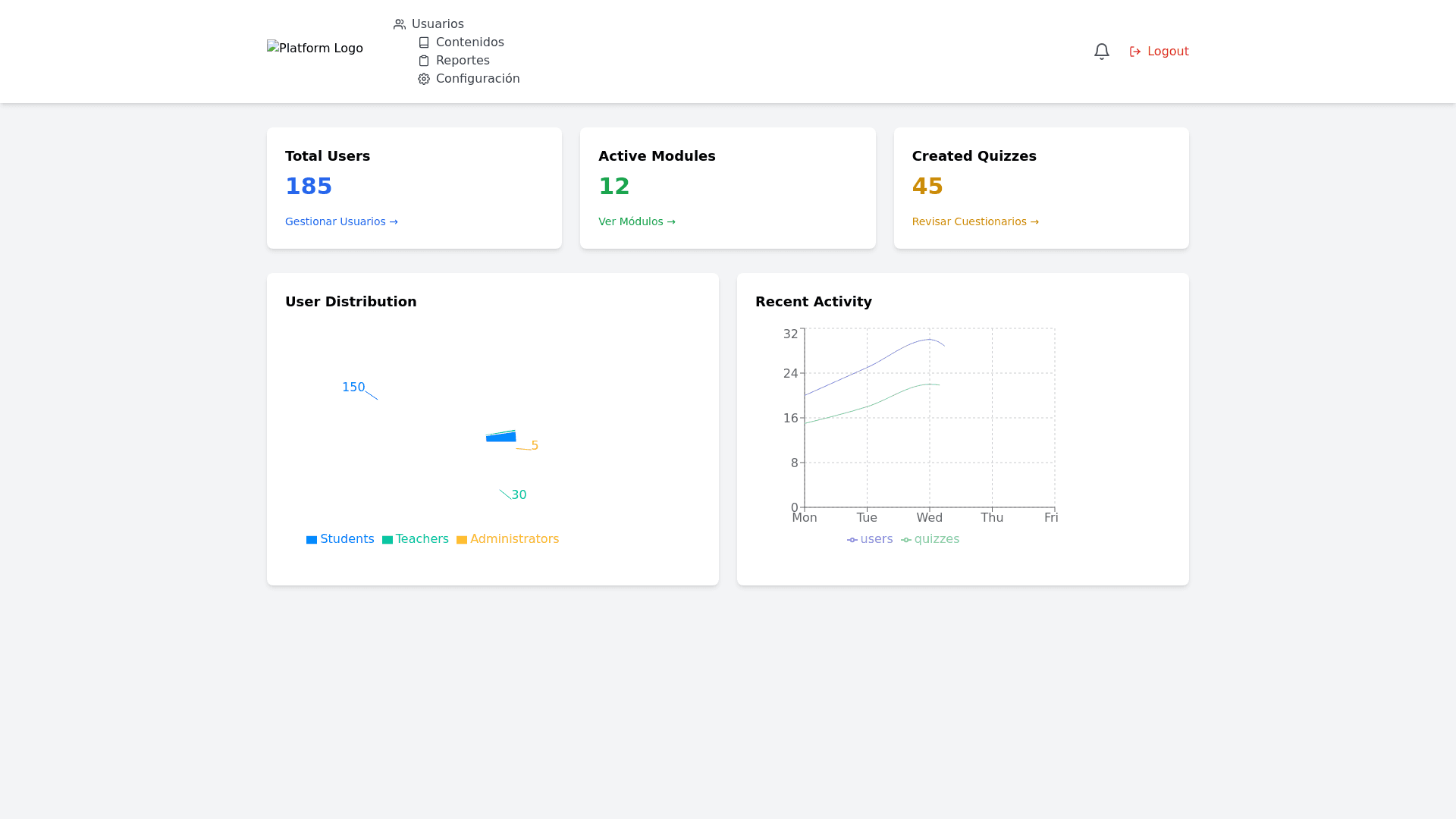Follow the Gestionar Usuarios link
The image size is (1456, 819).
point(341,221)
